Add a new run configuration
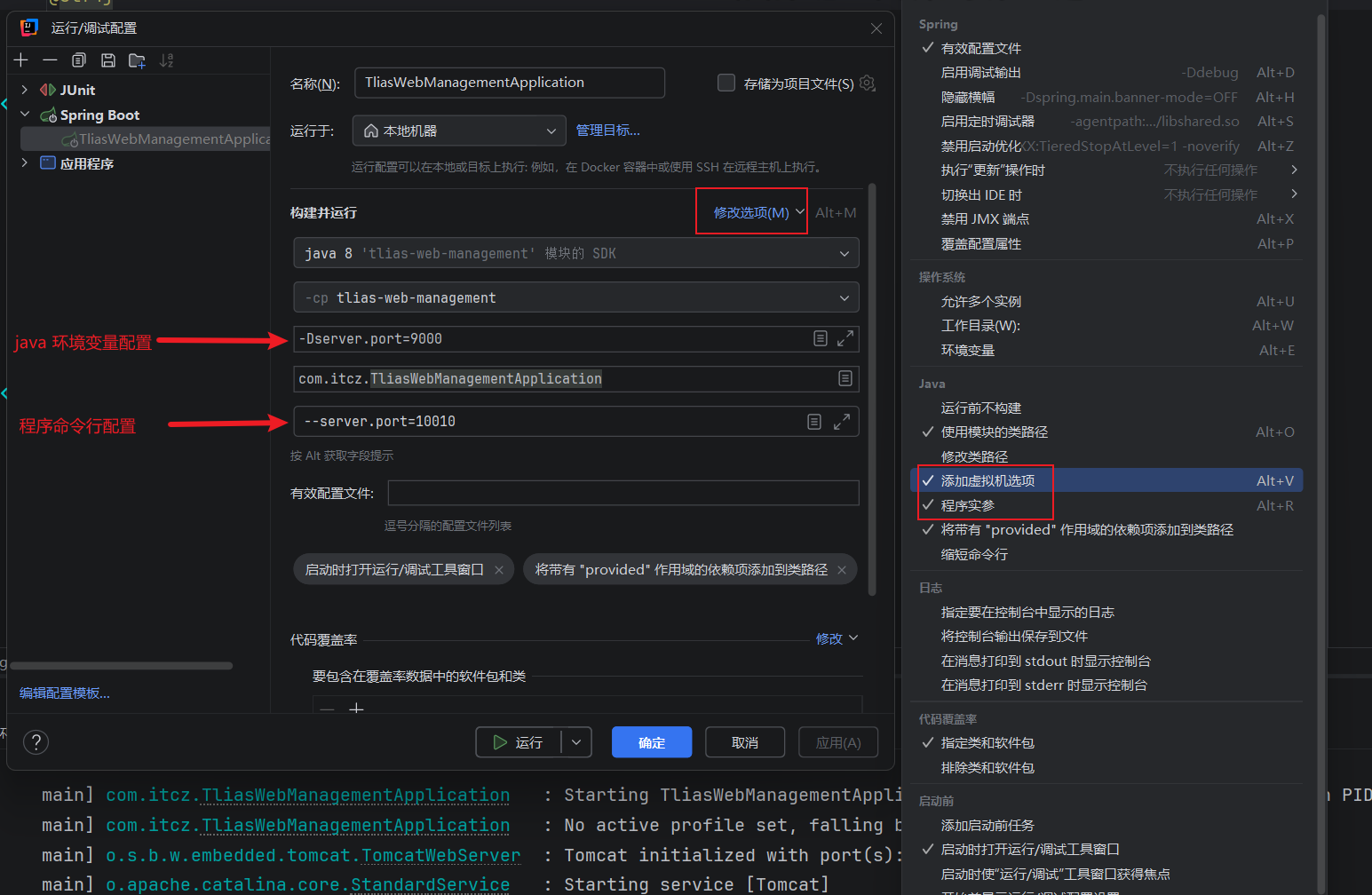The height and width of the screenshot is (895, 1372). (21, 60)
